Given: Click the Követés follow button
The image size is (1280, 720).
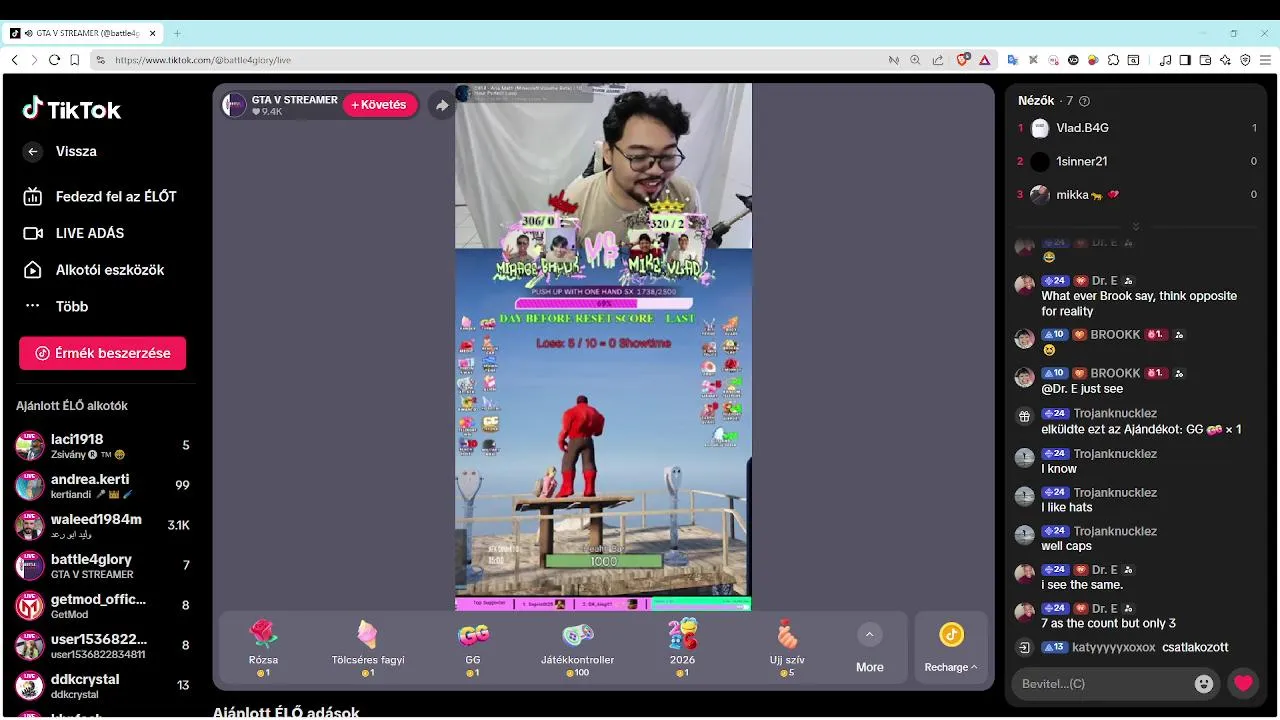Looking at the screenshot, I should tap(380, 105).
